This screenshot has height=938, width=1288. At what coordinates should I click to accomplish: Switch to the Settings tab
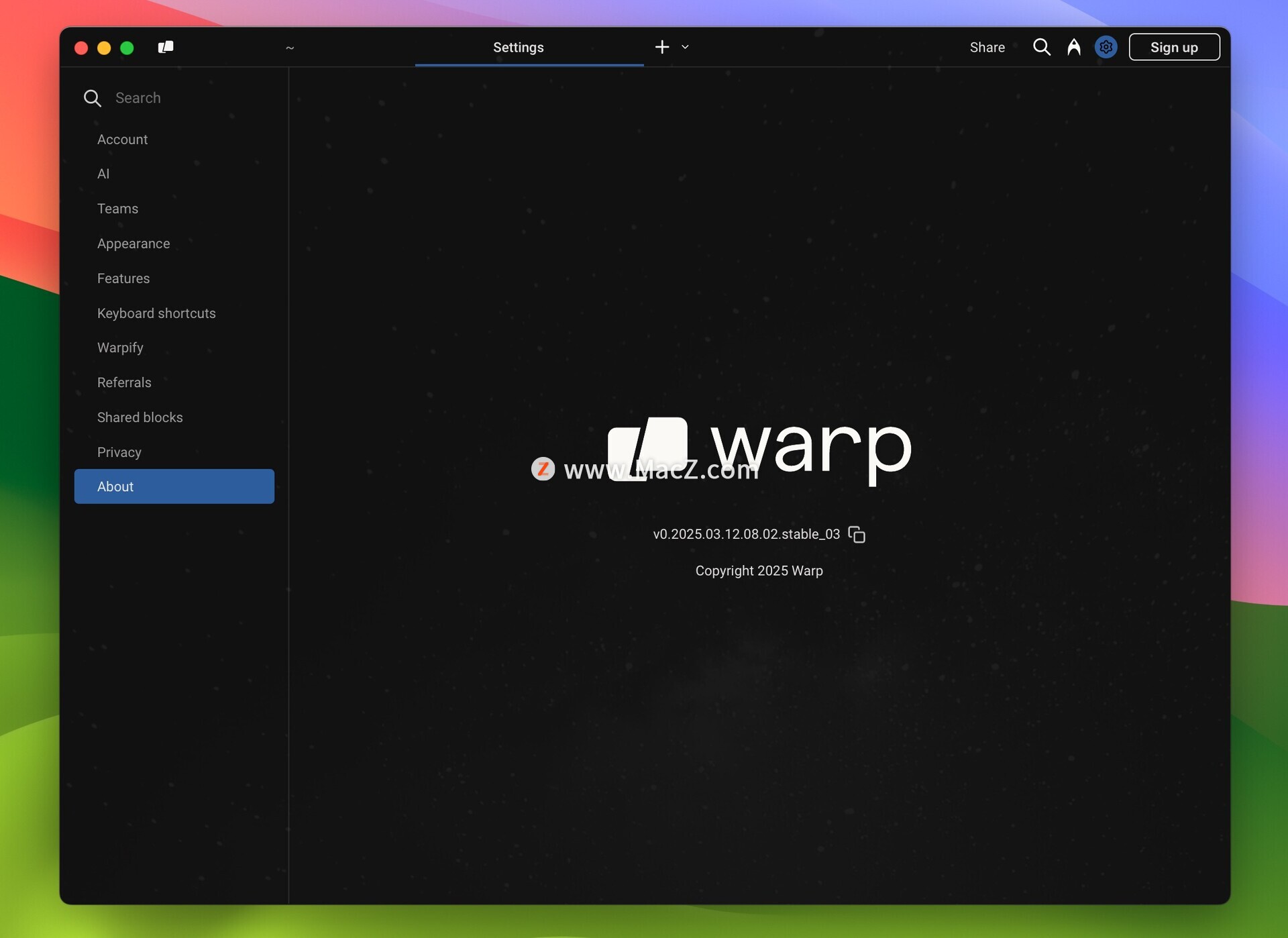point(529,47)
